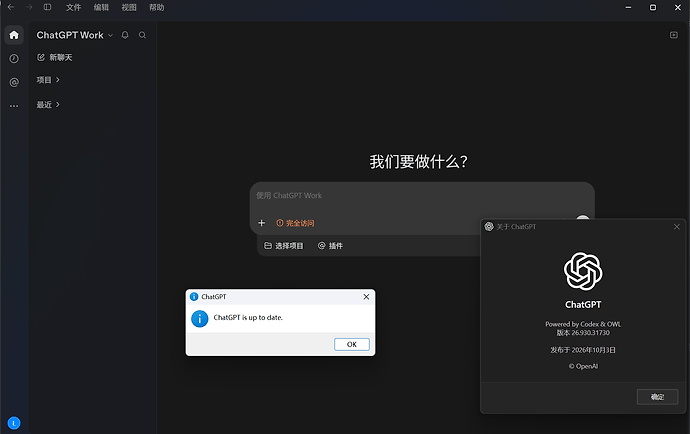Click OK in the up to date dialog
The height and width of the screenshot is (434, 690).
[352, 344]
